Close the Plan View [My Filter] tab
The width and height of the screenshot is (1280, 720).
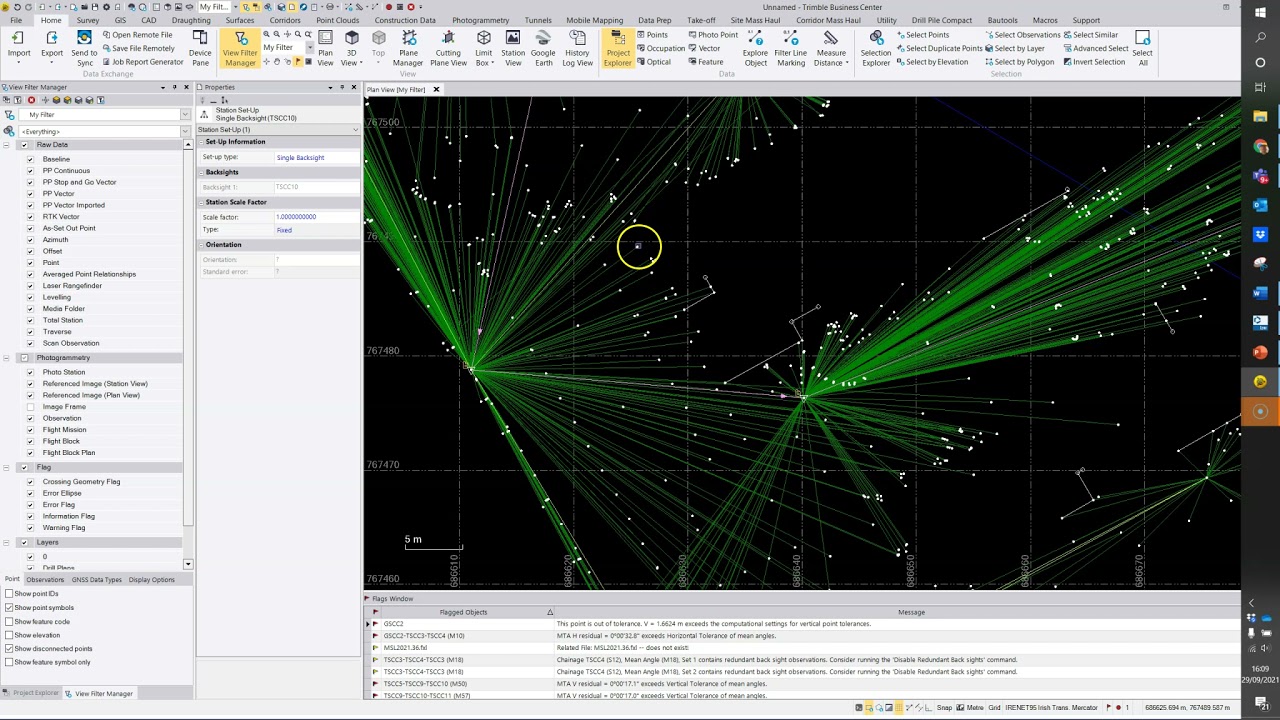[x=436, y=90]
